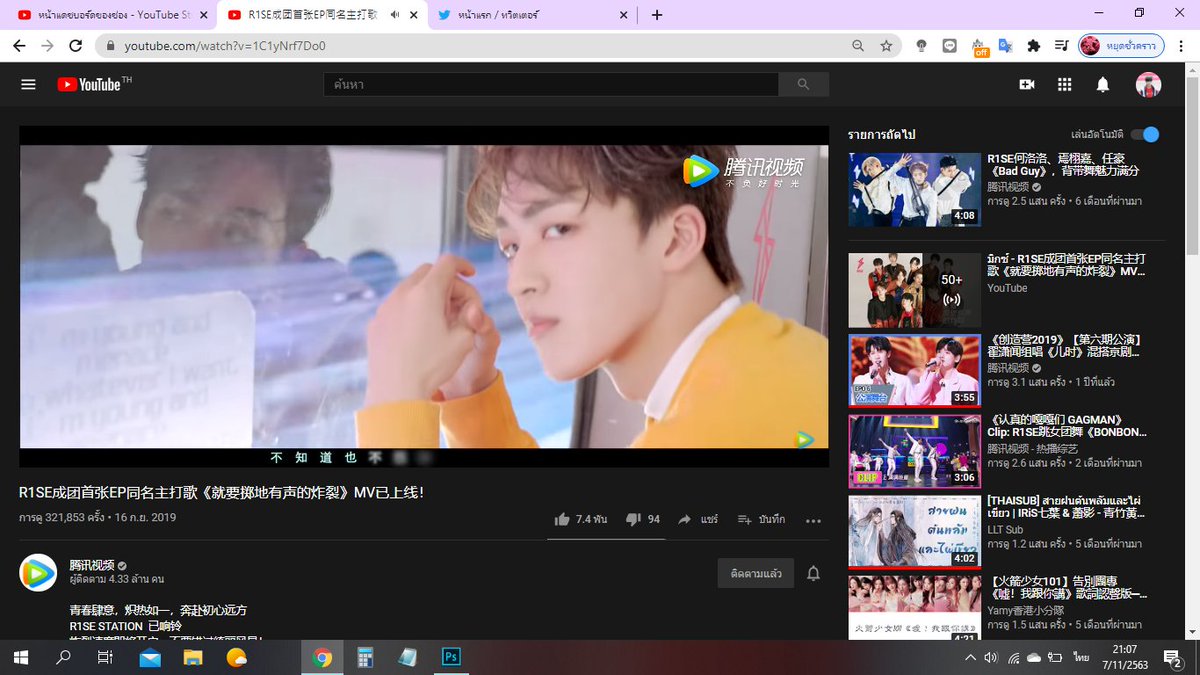Open a new browser tab
This screenshot has width=1200, height=675.
pyautogui.click(x=656, y=15)
